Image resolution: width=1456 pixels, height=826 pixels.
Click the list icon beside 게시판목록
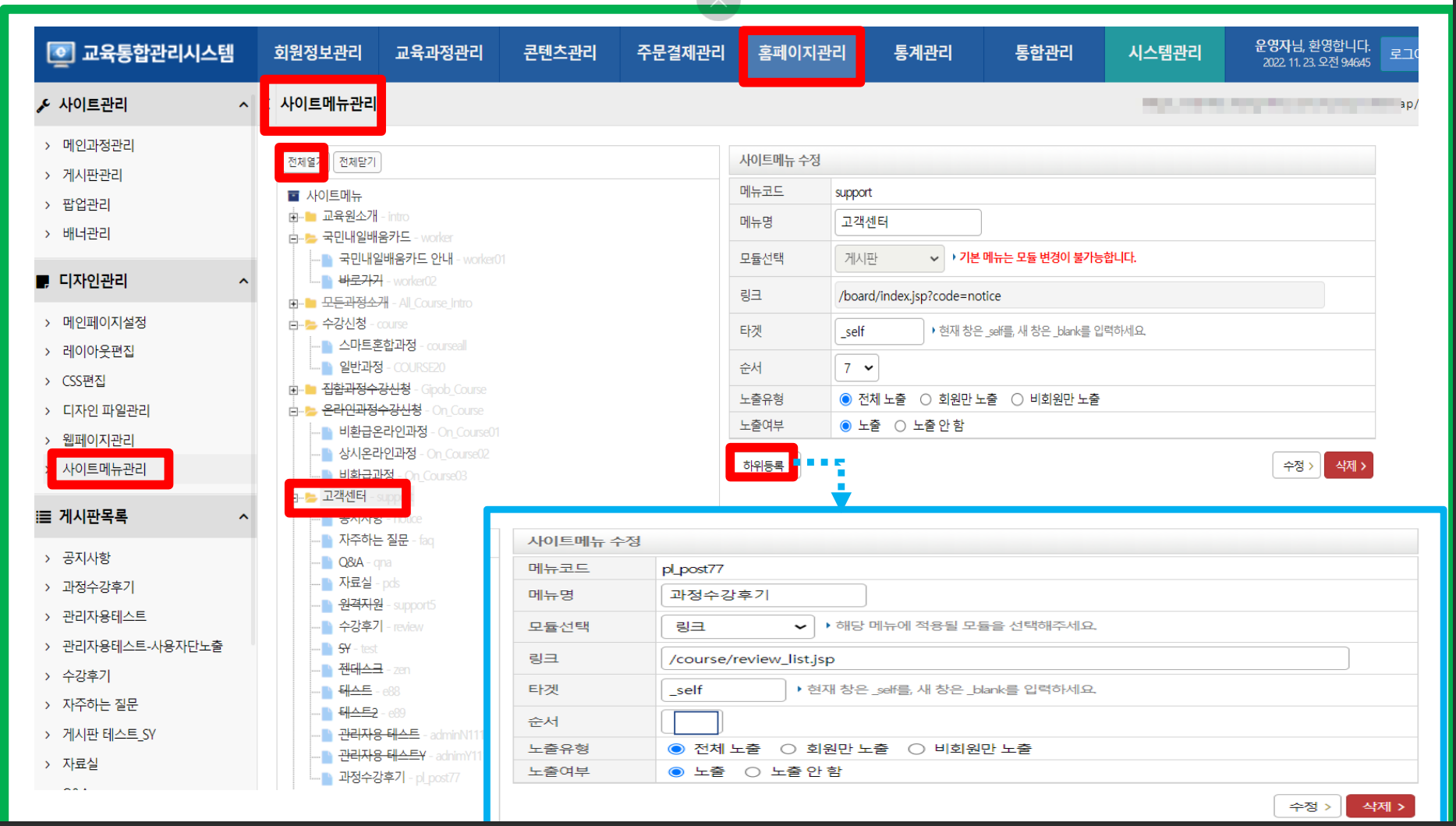click(x=44, y=516)
